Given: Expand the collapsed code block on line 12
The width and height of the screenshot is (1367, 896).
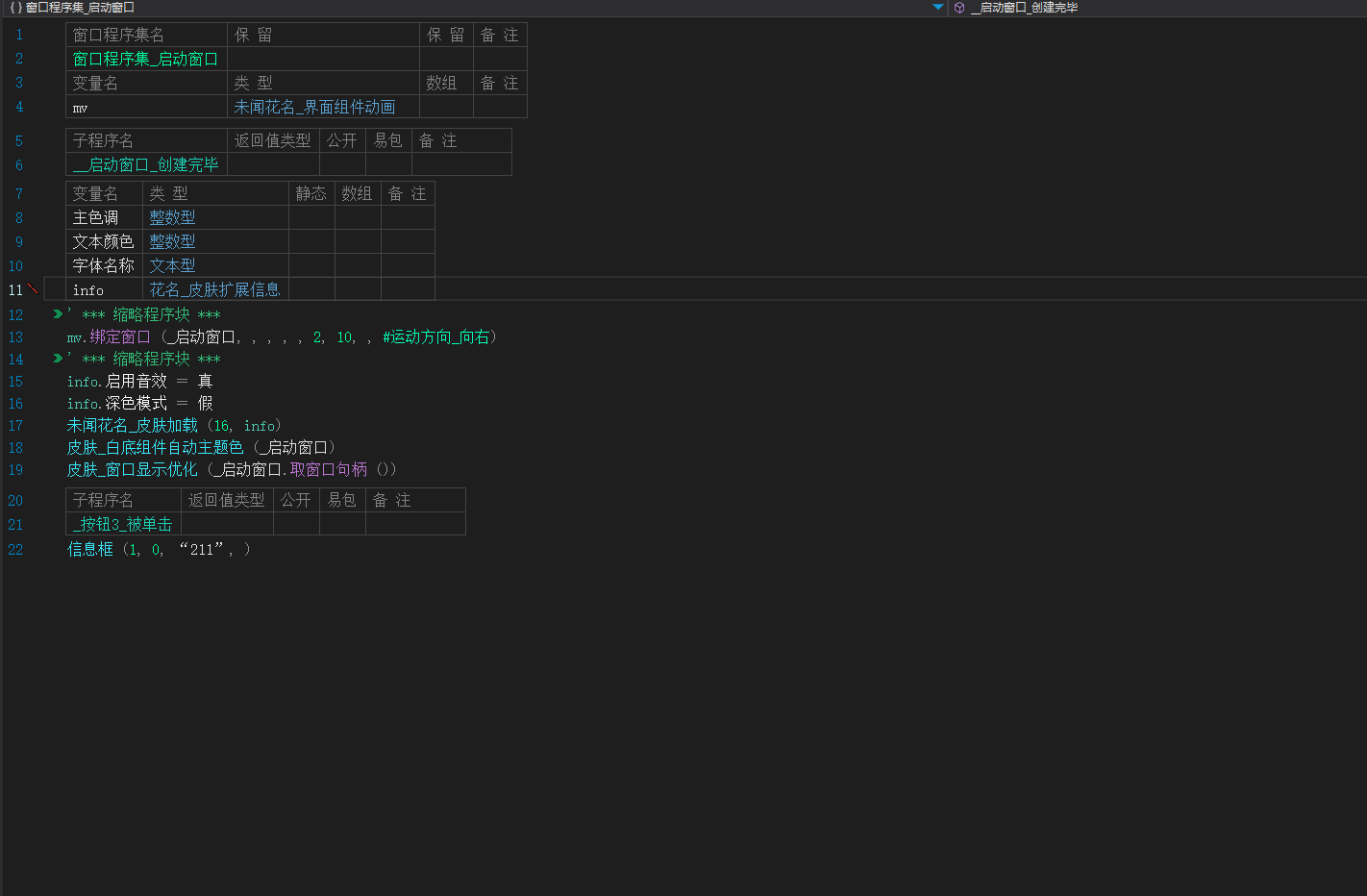Looking at the screenshot, I should 58,313.
